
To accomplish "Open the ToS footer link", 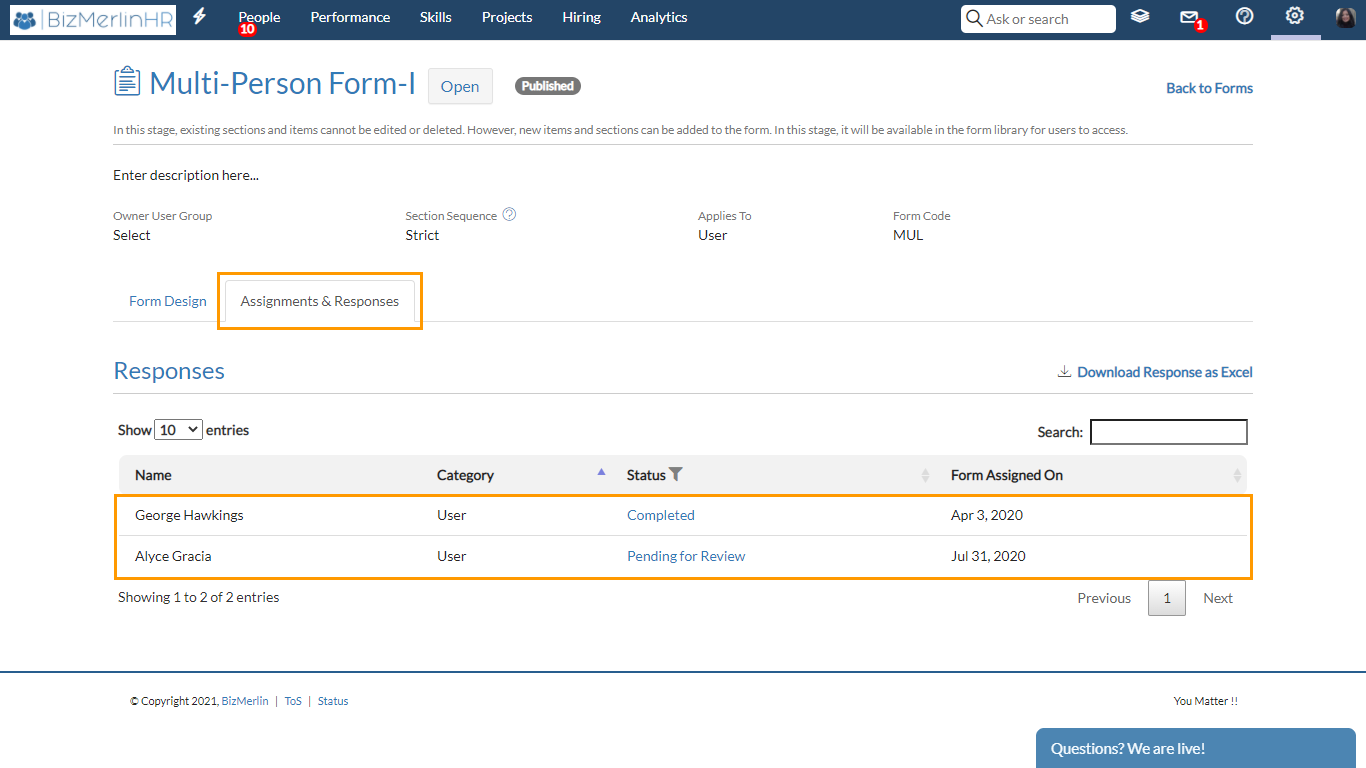I will (x=293, y=701).
